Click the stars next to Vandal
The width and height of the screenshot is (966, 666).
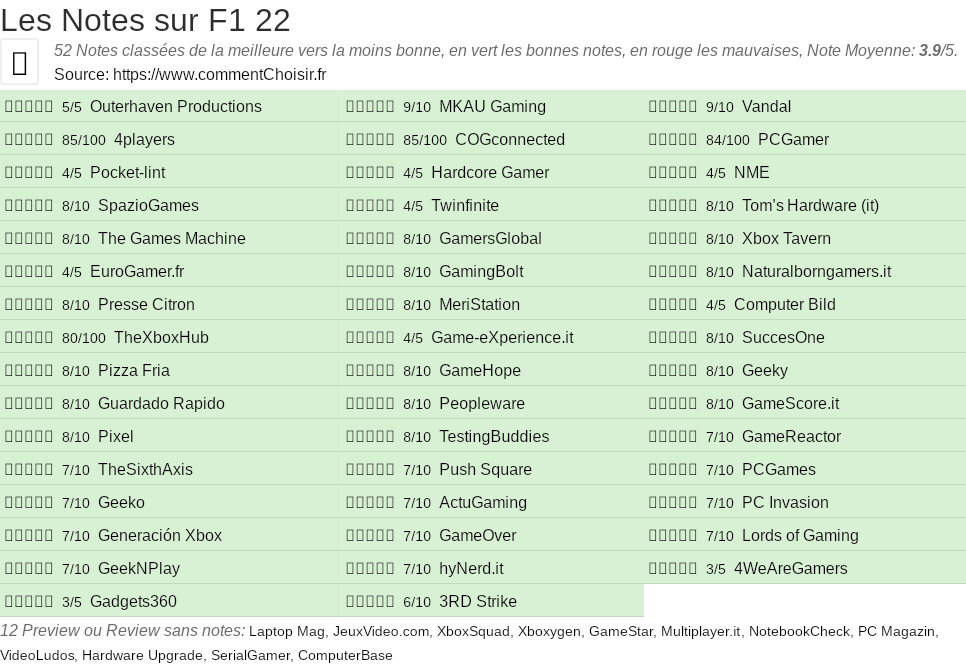point(673,107)
